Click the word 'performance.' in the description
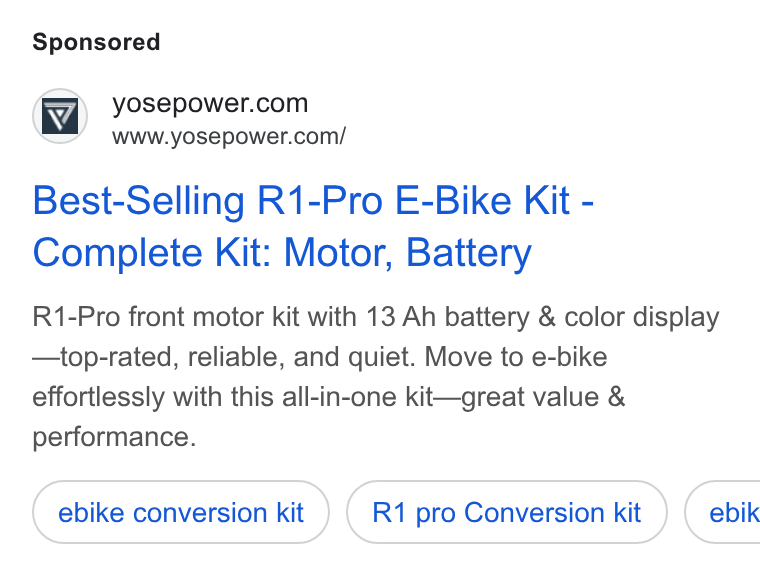Image resolution: width=760 pixels, height=576 pixels. pos(114,437)
